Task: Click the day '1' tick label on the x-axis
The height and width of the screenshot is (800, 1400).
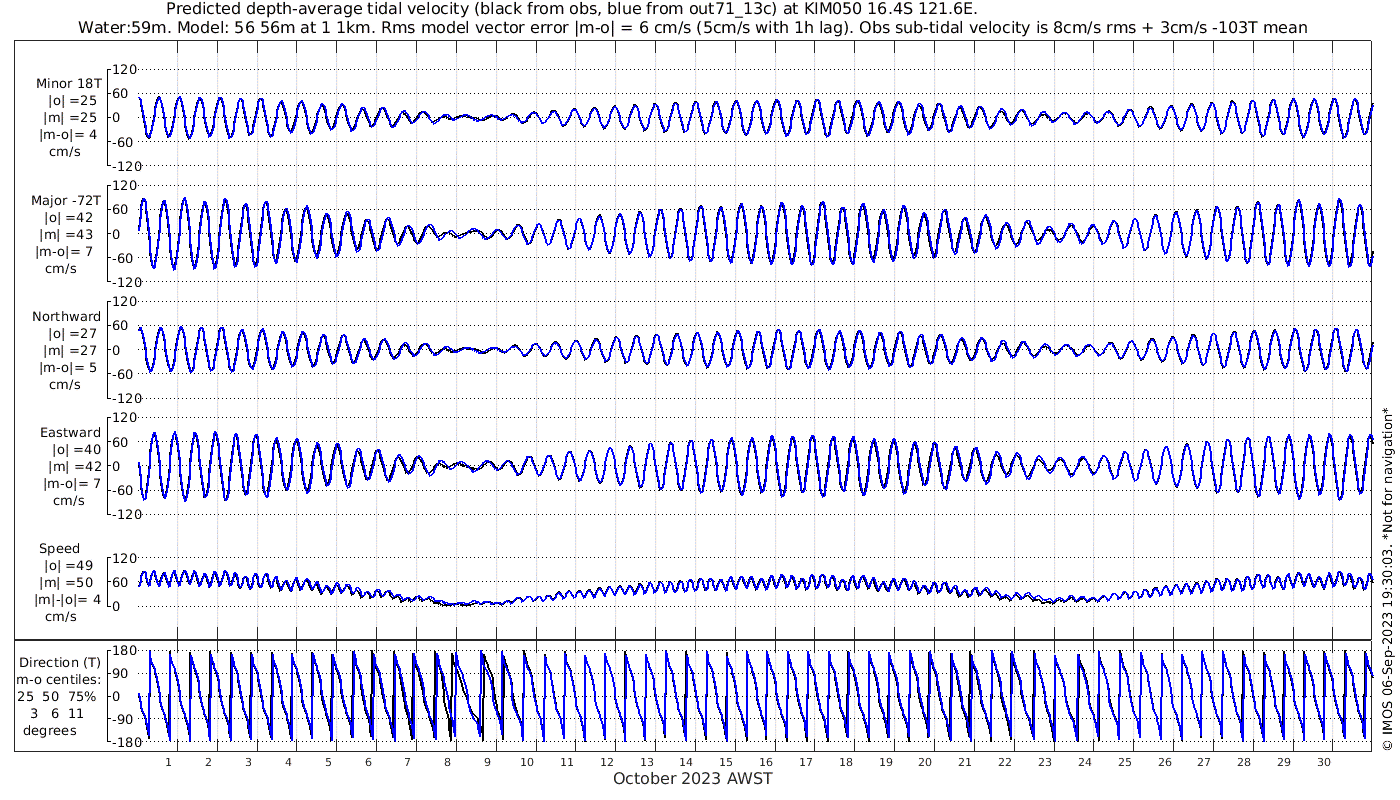Action: click(169, 762)
